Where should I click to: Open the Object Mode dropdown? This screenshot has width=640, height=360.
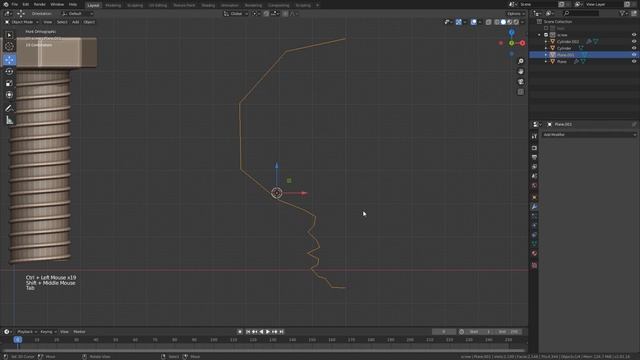tap(21, 22)
